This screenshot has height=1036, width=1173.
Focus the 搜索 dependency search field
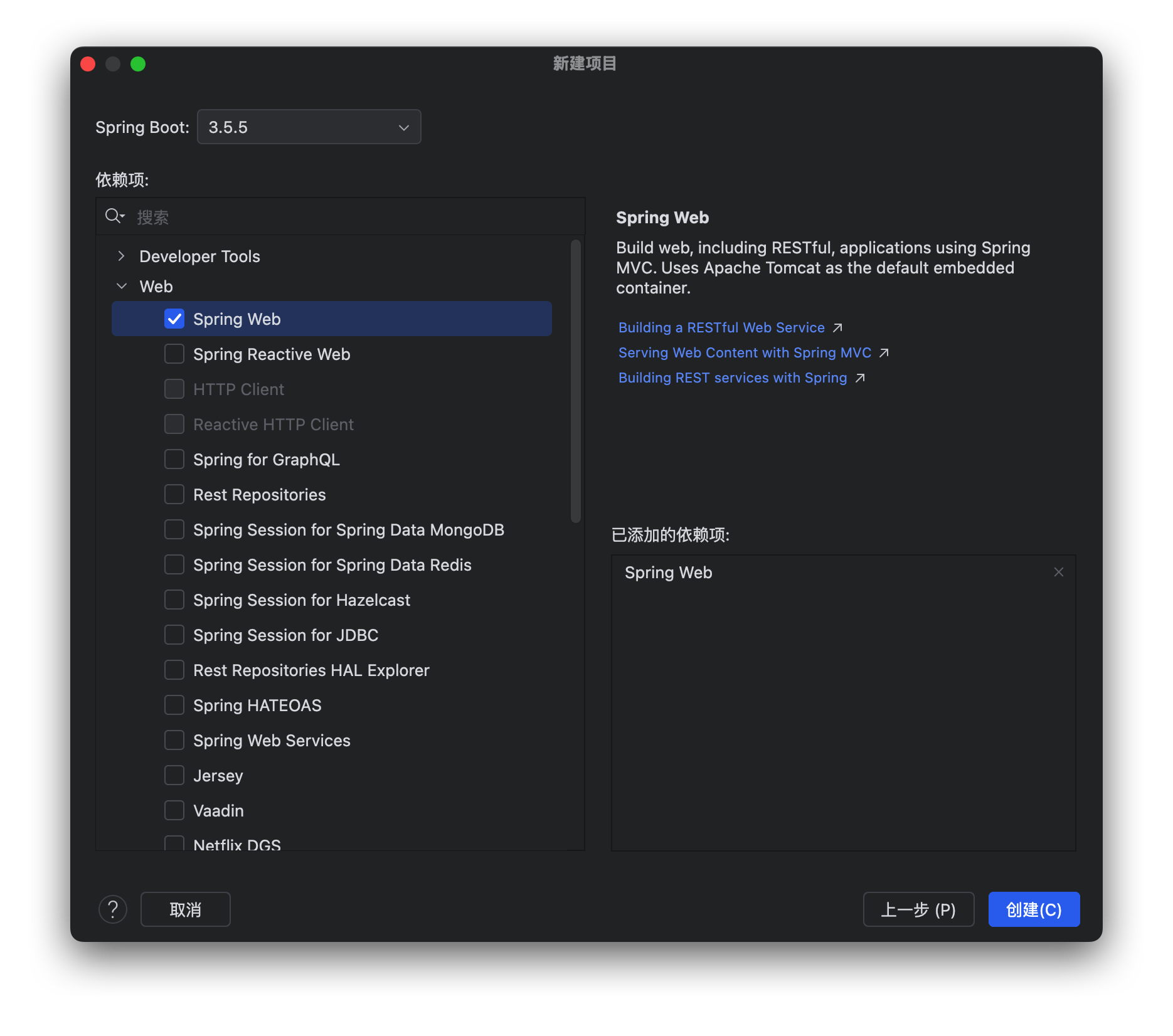(341, 216)
